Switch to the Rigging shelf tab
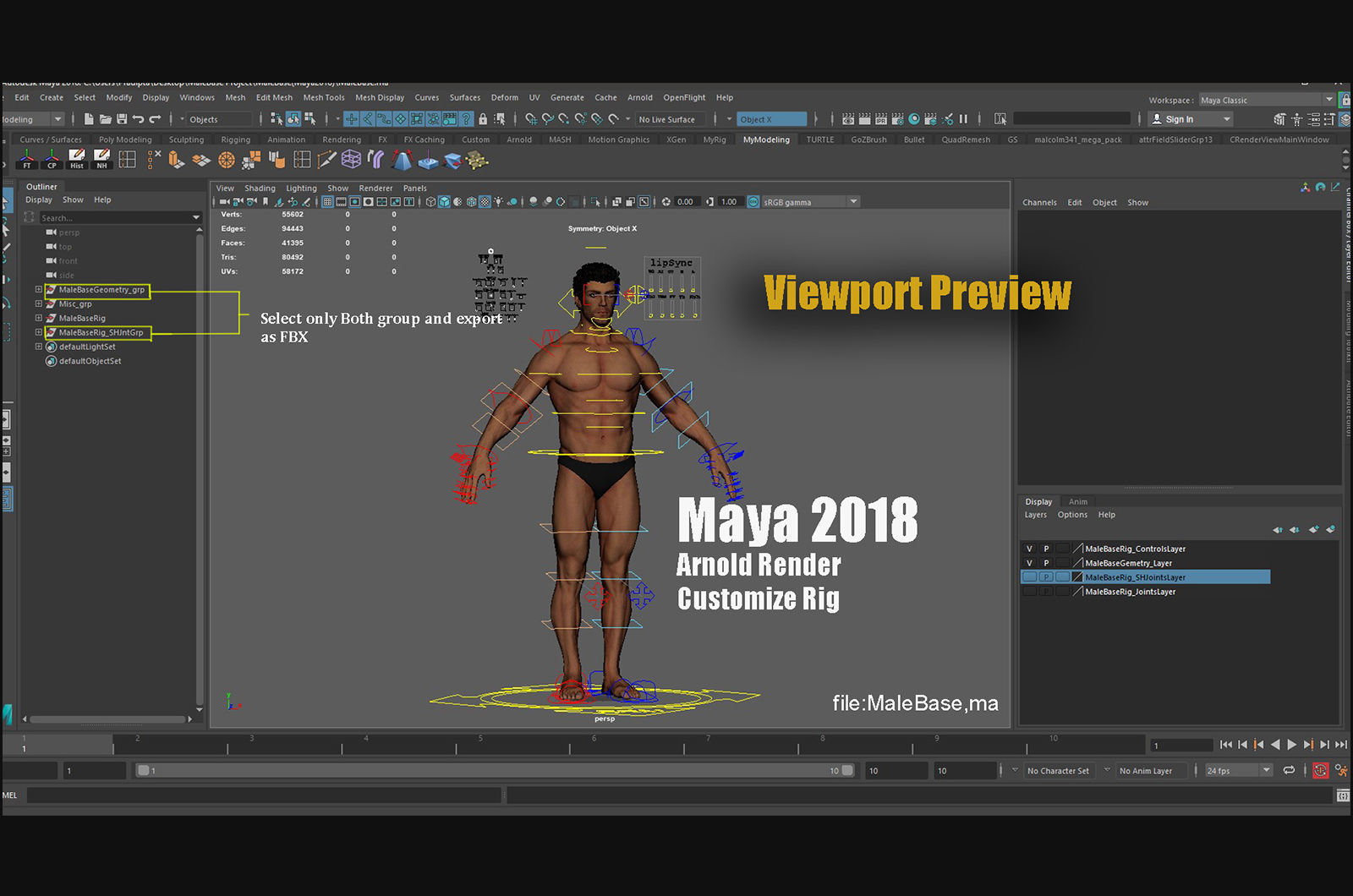Screen dimensions: 1353x896 point(235,139)
